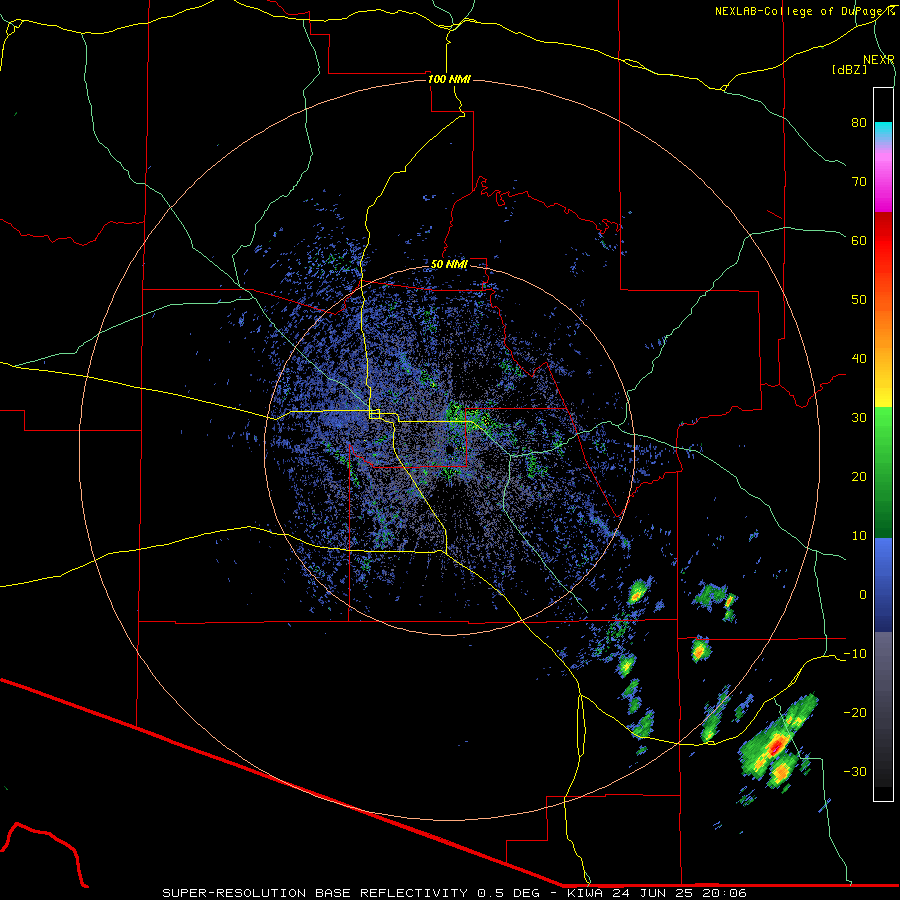The height and width of the screenshot is (900, 900).
Task: Click the 80 value on color scale
Action: click(x=859, y=122)
